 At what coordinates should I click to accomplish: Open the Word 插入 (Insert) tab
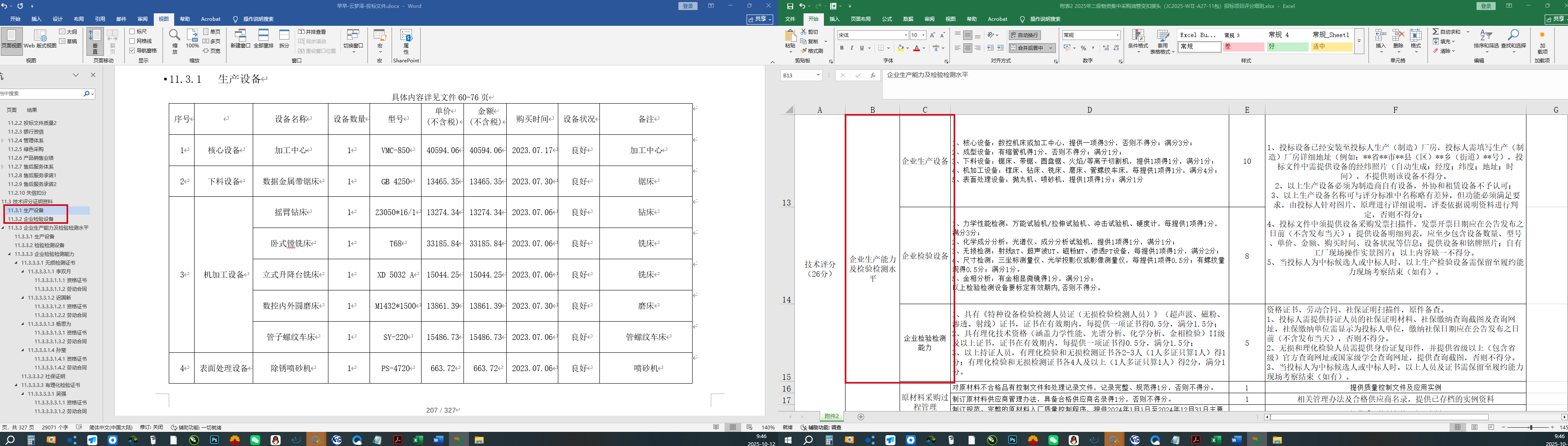click(x=37, y=20)
